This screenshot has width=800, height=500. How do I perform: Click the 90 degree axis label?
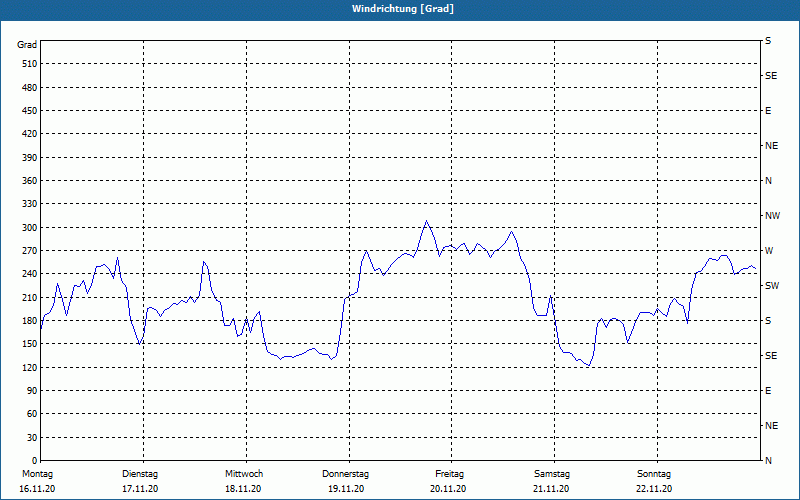[32, 391]
